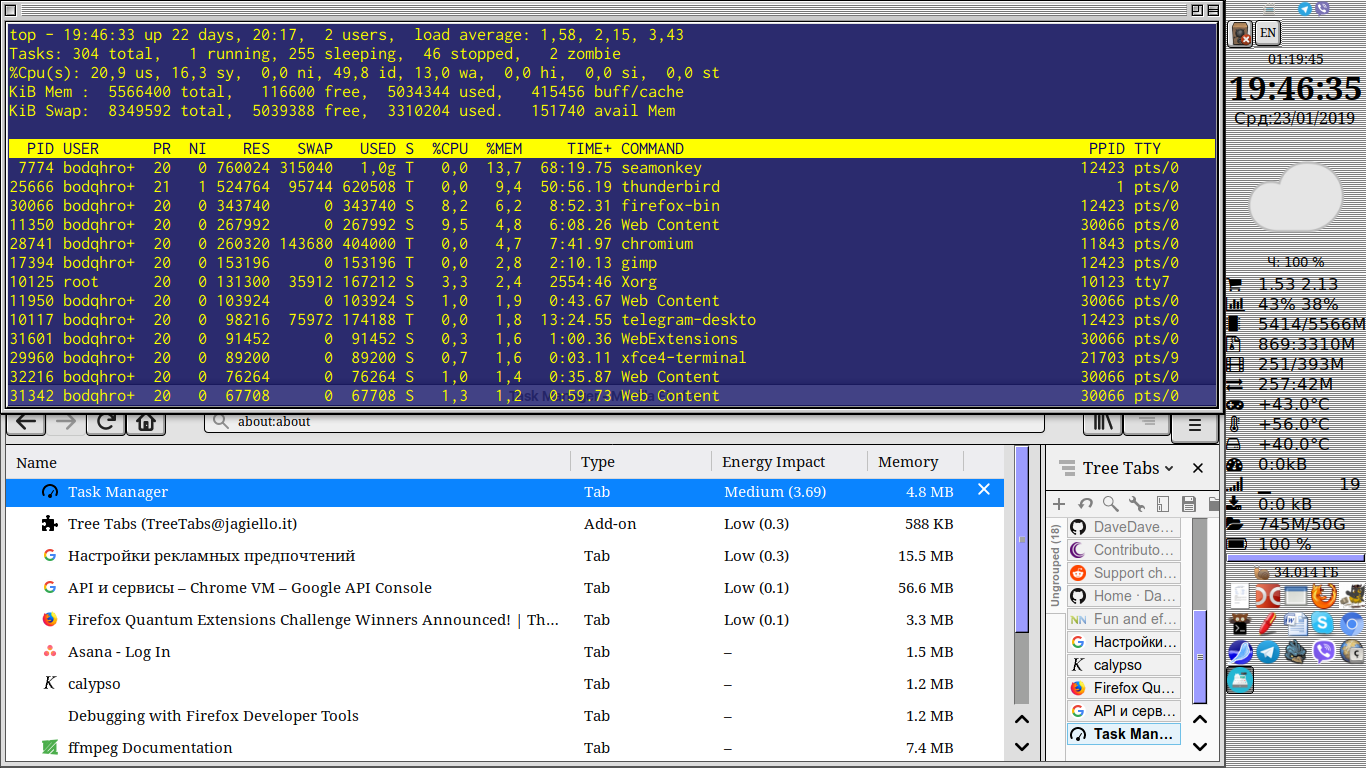The height and width of the screenshot is (768, 1366).
Task: Click the muted speaker icon in panel
Action: pos(1240,33)
